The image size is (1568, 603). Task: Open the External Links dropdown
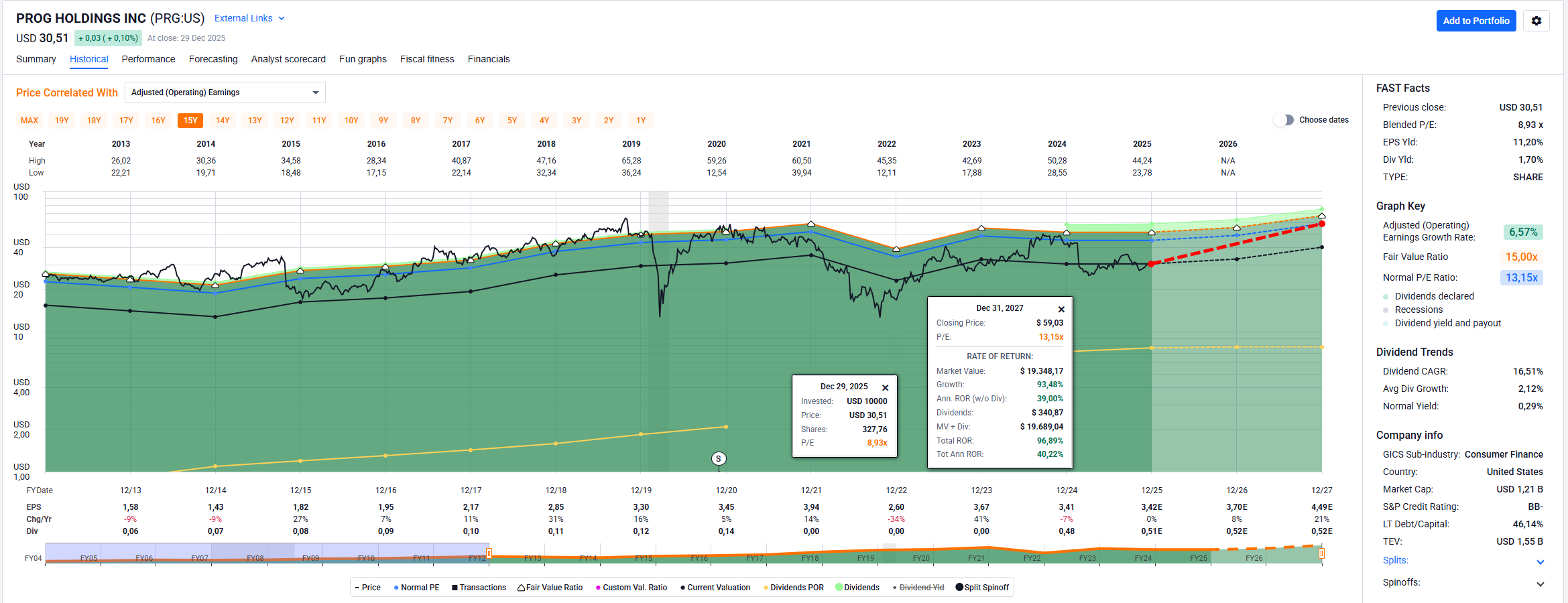[x=249, y=19]
